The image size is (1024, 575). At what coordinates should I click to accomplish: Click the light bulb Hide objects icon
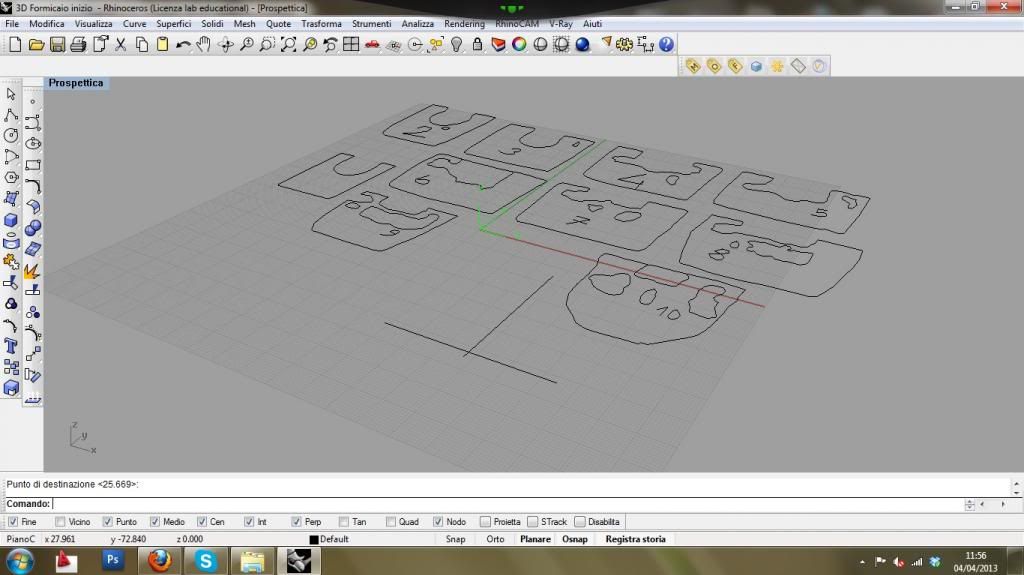point(456,44)
